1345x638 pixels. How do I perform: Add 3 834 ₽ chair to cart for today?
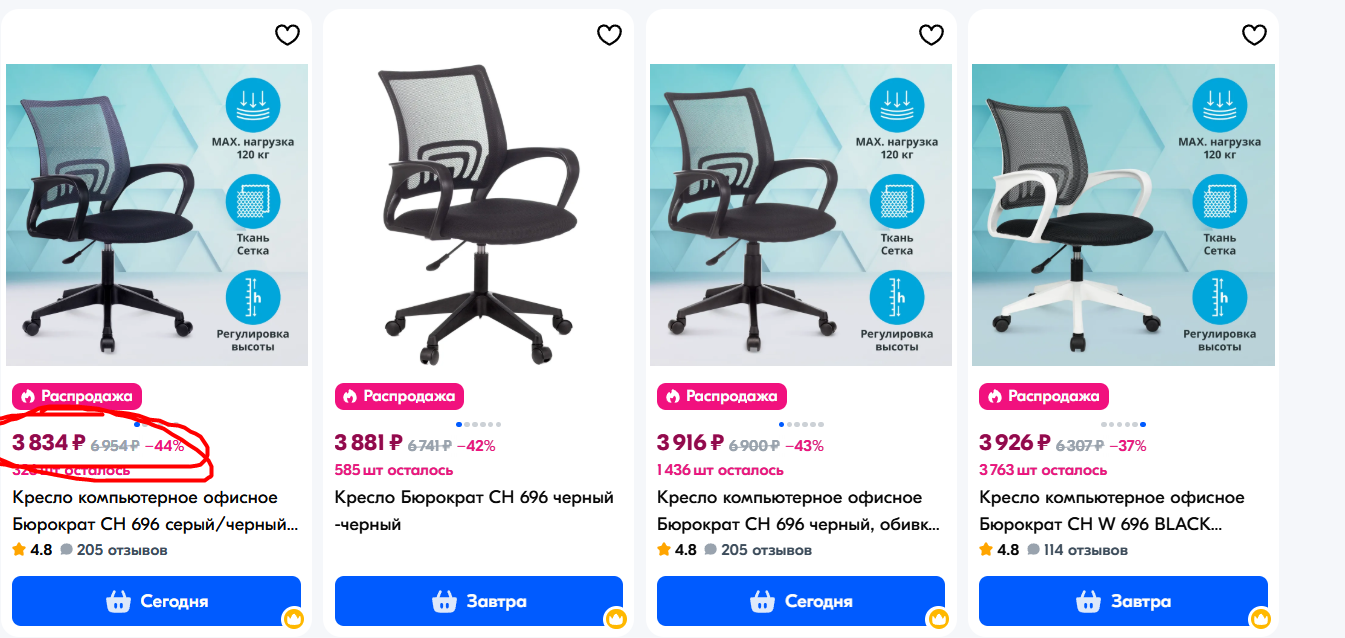coord(156,601)
